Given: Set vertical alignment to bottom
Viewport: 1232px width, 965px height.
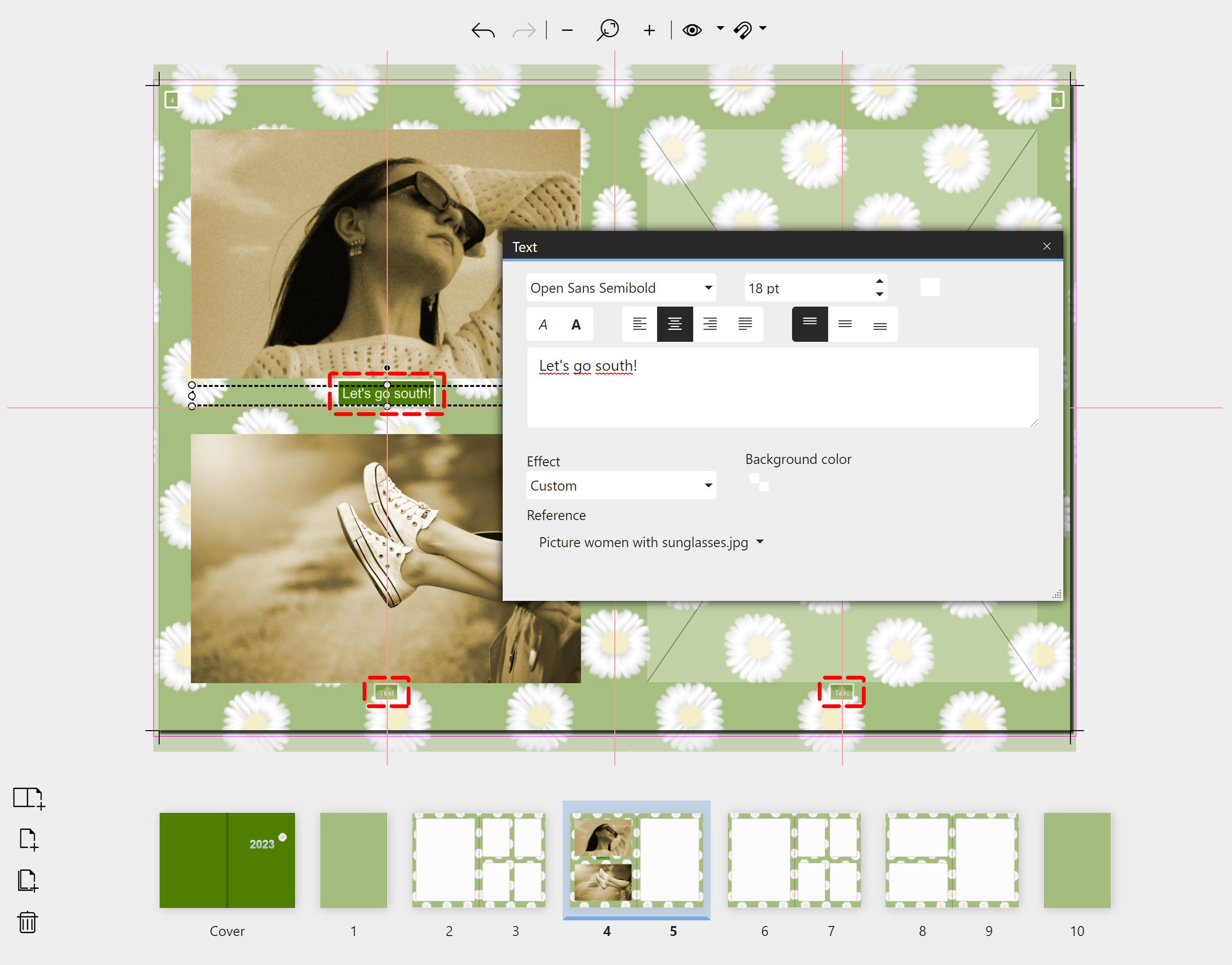Looking at the screenshot, I should click(879, 324).
